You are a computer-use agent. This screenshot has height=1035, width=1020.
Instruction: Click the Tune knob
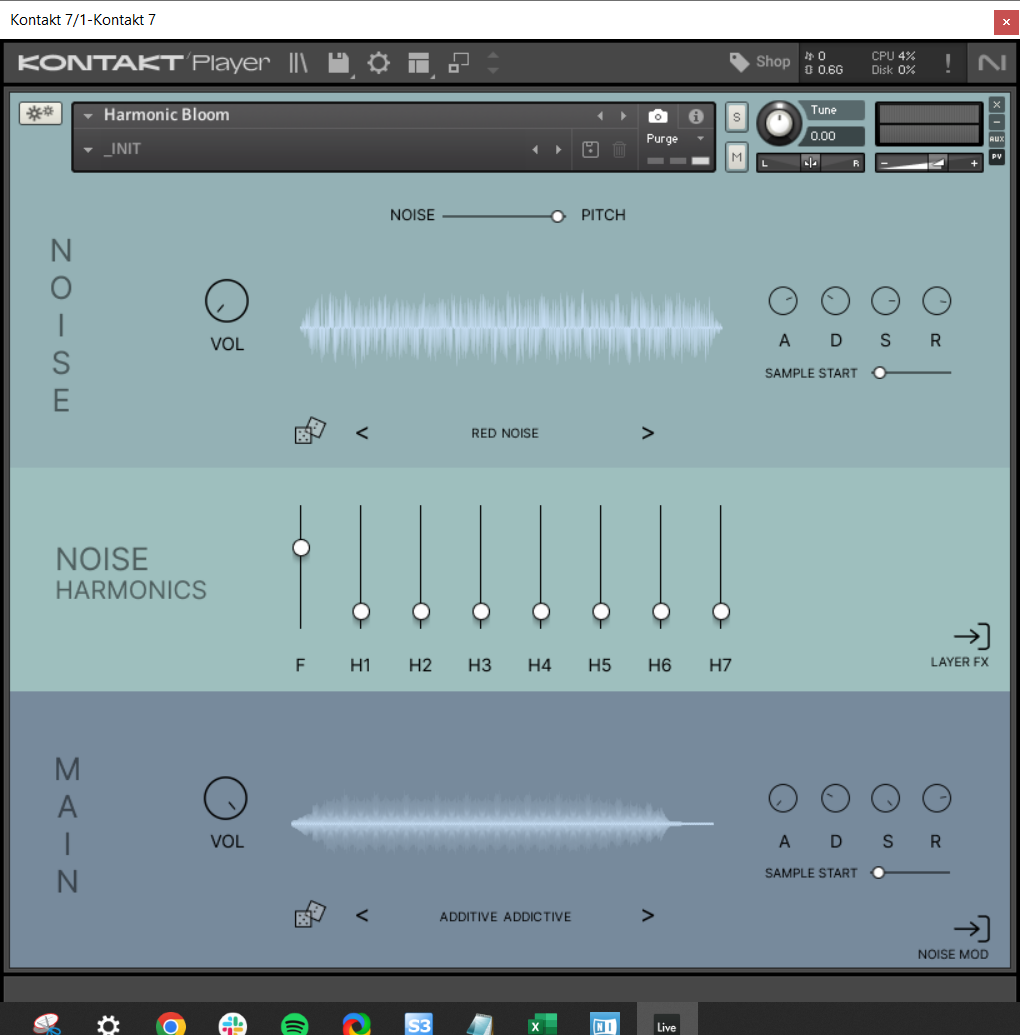[779, 123]
